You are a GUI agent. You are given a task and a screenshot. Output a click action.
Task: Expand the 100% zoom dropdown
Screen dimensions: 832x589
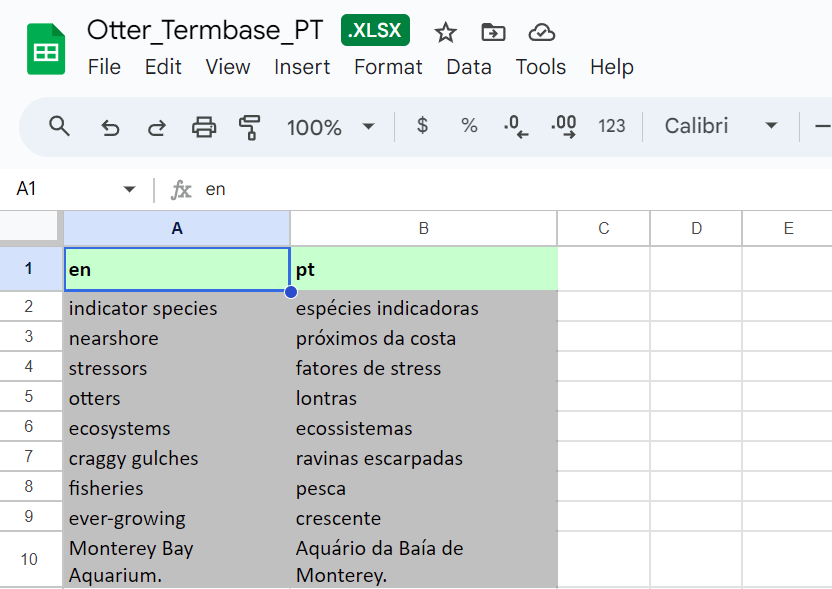tap(368, 127)
